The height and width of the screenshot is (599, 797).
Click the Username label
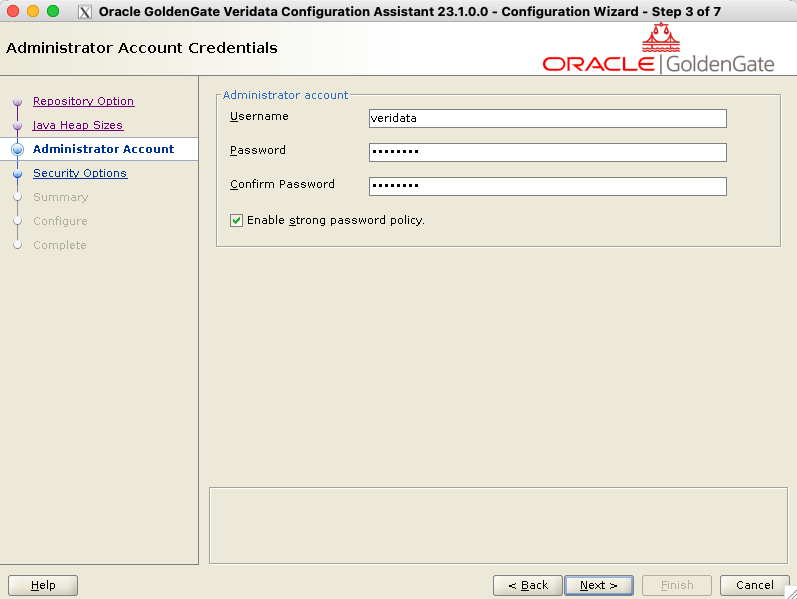(259, 116)
